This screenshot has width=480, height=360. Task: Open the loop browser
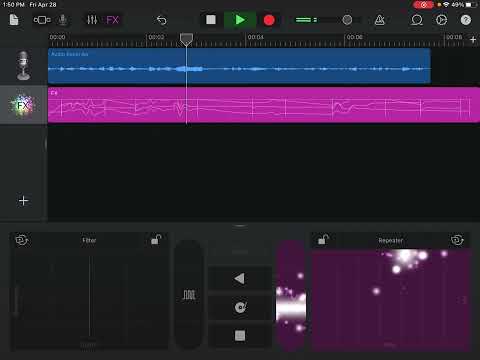(x=417, y=20)
